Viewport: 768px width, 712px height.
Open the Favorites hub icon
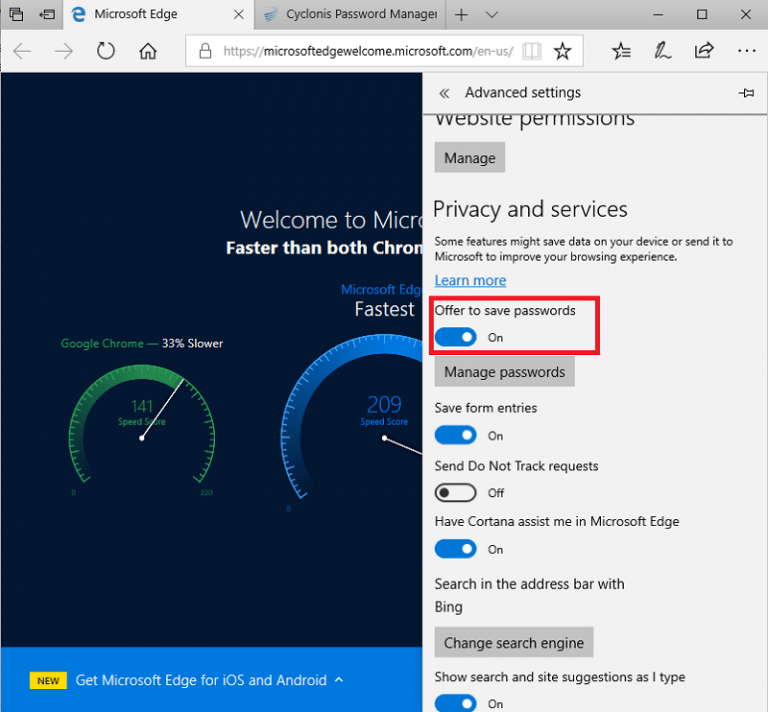click(x=621, y=51)
